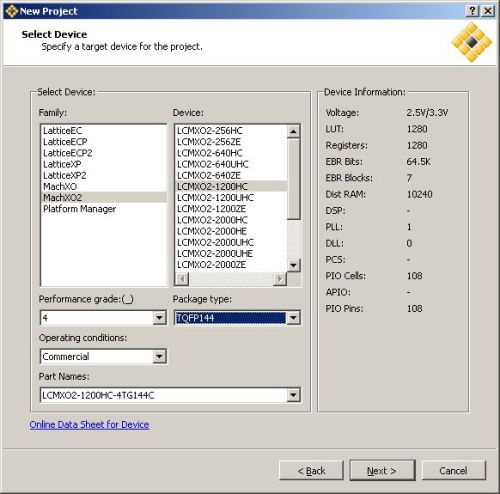Image resolution: width=500 pixels, height=494 pixels.
Task: Choose device LCMXO2-640UHC
Action: tap(231, 164)
